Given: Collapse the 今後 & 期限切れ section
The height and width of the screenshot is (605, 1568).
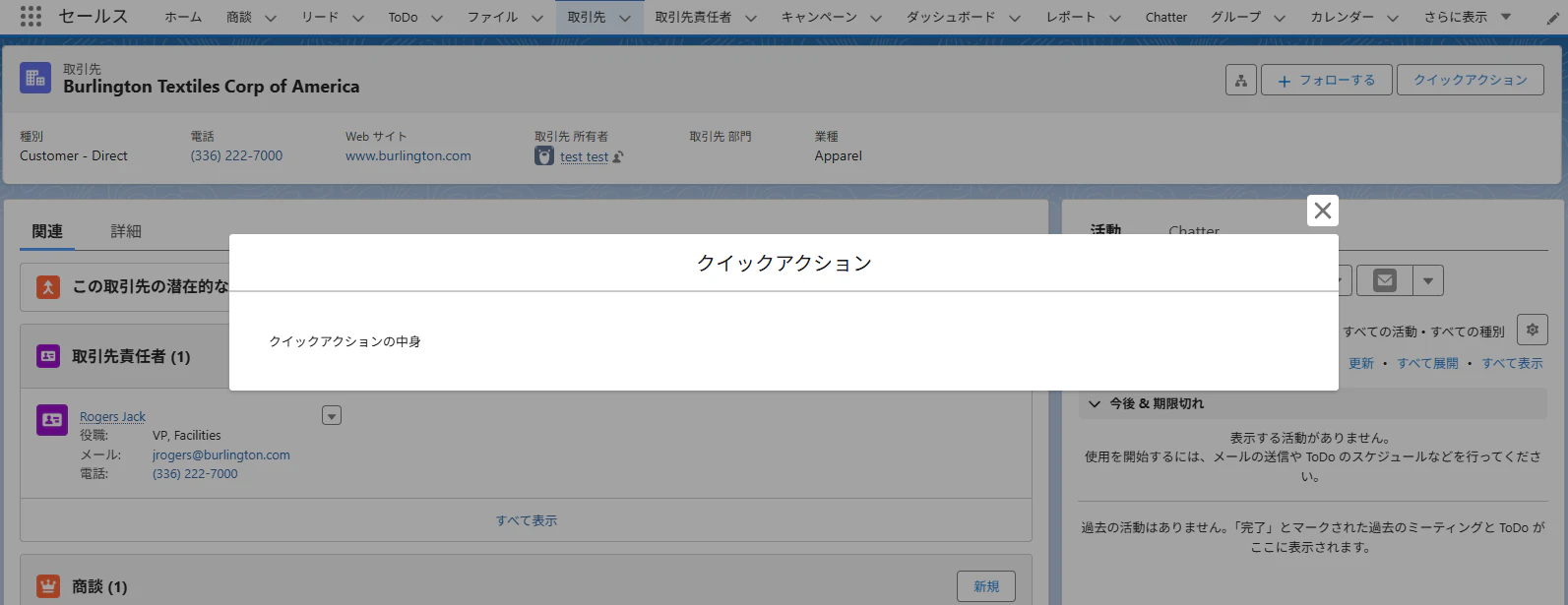Looking at the screenshot, I should (1095, 403).
